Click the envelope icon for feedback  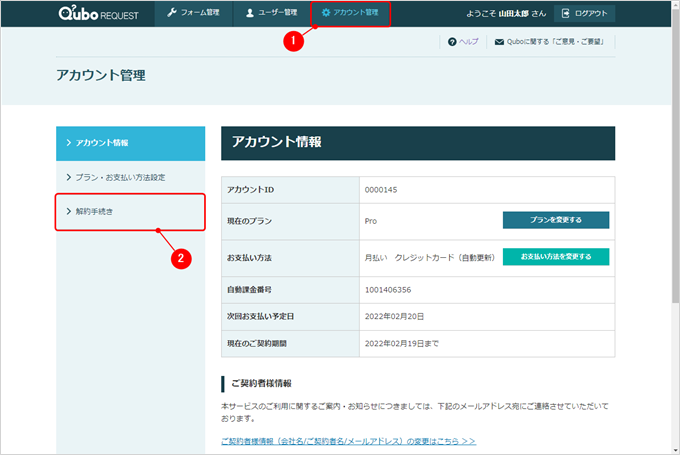coord(499,42)
